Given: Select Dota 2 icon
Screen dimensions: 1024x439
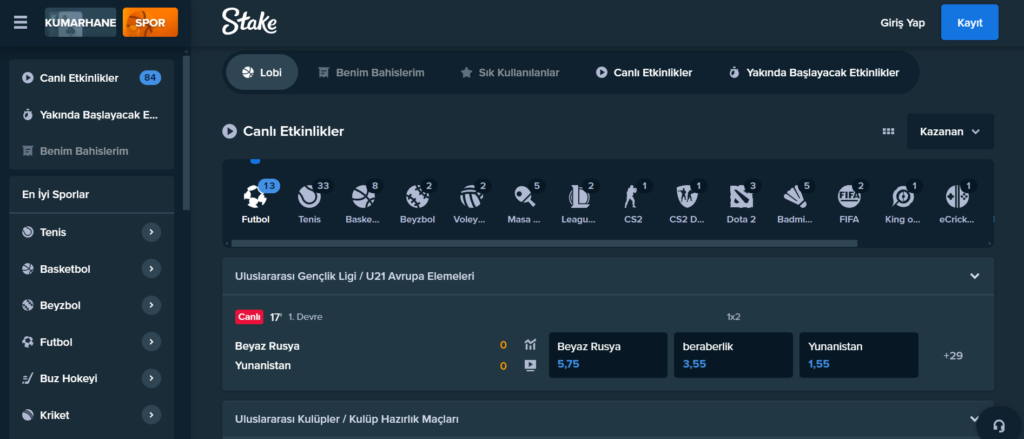Looking at the screenshot, I should [741, 203].
